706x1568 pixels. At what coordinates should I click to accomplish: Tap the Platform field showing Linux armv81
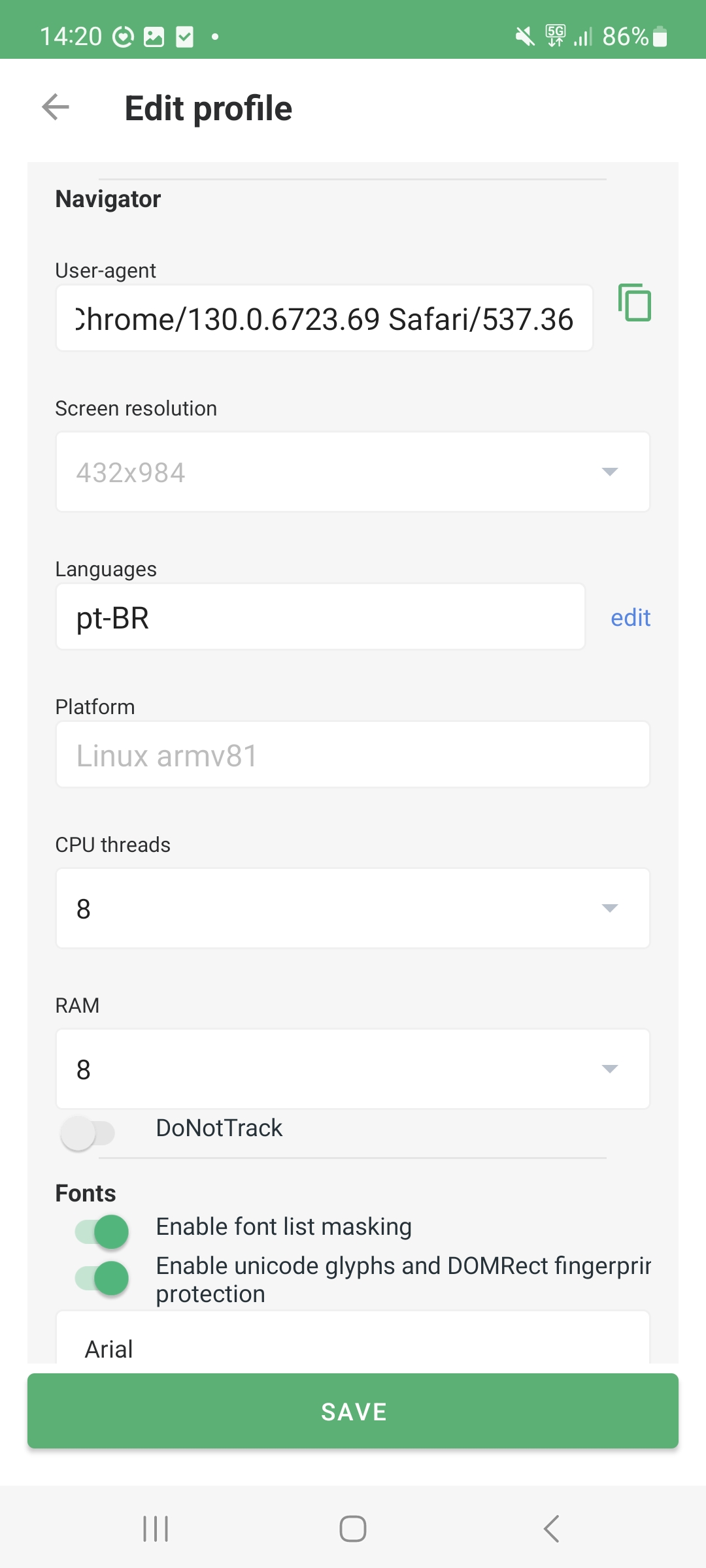point(353,755)
